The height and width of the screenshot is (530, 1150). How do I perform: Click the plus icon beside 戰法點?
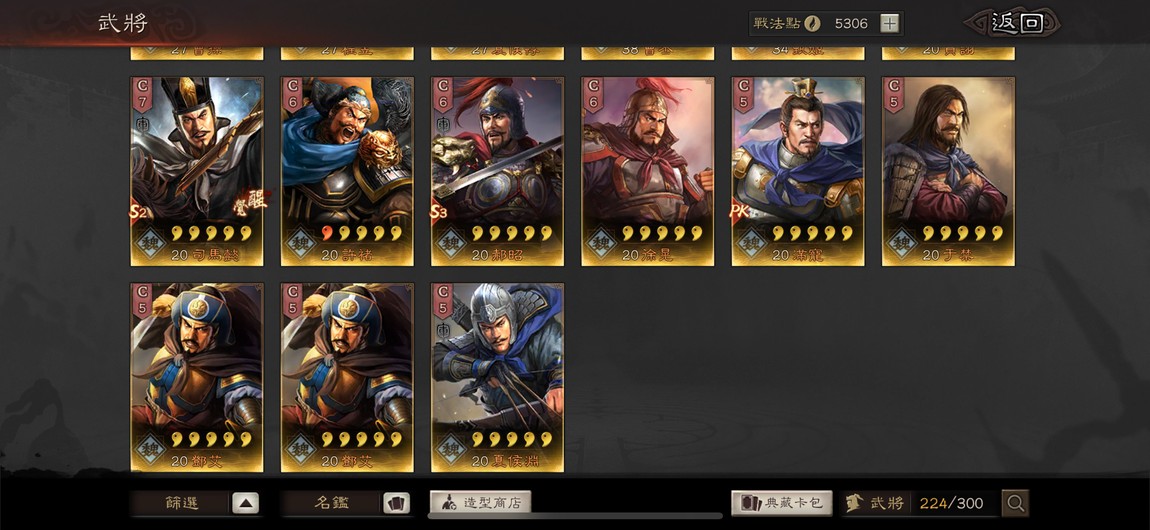889,23
